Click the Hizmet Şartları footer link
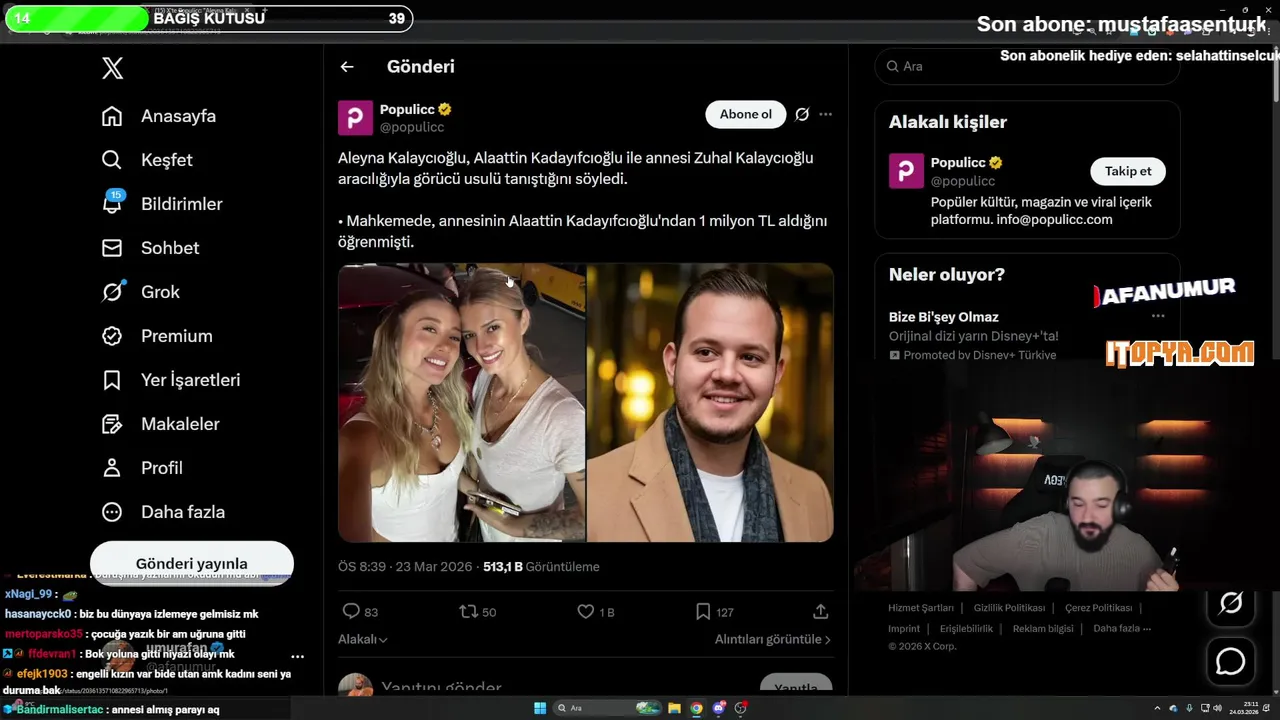The image size is (1280, 720). (921, 608)
